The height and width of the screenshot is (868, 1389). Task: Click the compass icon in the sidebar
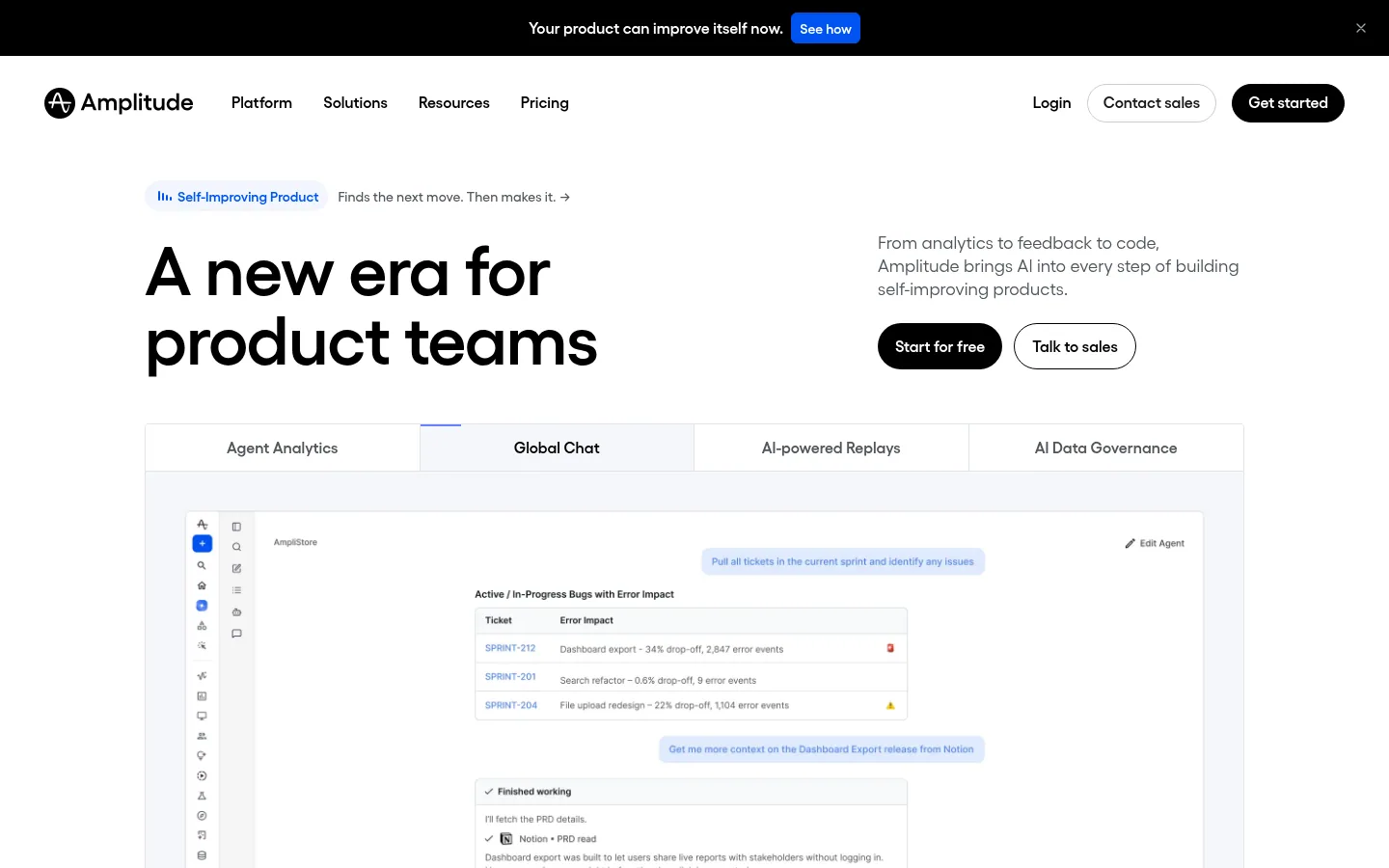202,816
